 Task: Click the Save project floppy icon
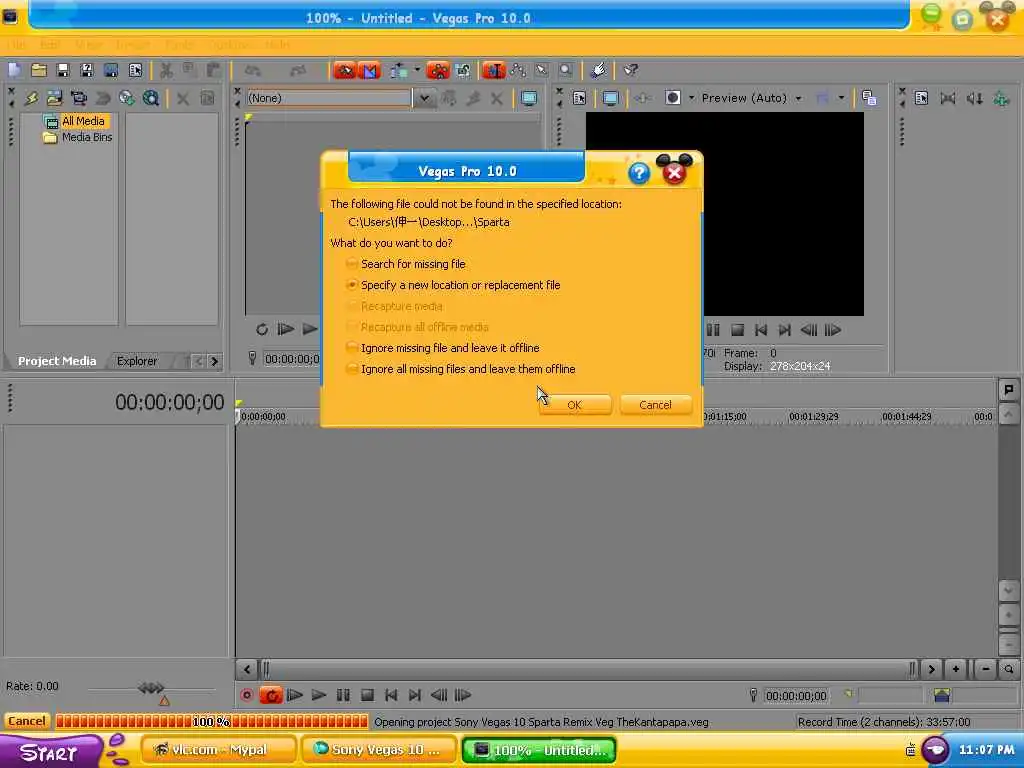click(63, 70)
